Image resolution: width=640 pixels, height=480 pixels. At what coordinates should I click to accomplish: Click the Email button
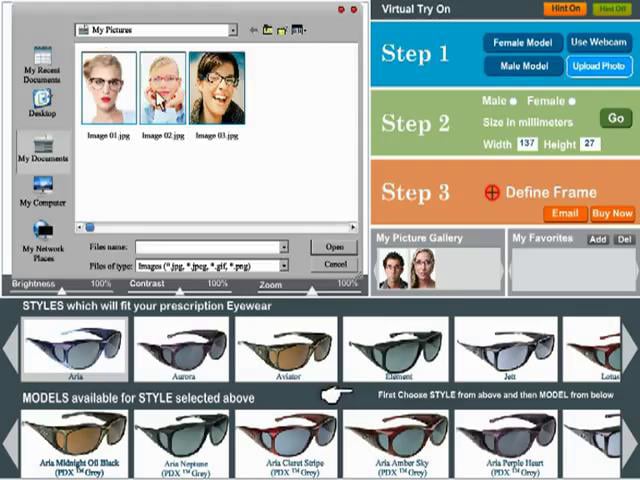tap(565, 213)
